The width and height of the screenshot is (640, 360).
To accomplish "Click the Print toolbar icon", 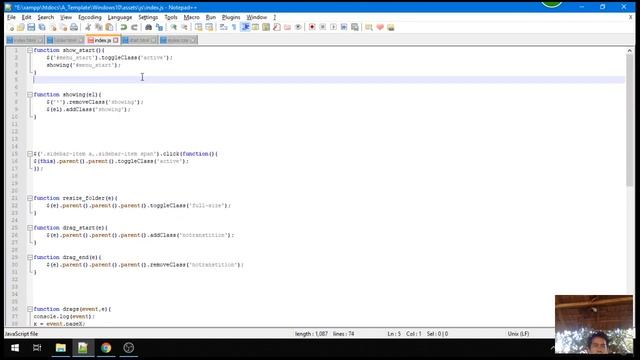I will click(x=74, y=27).
